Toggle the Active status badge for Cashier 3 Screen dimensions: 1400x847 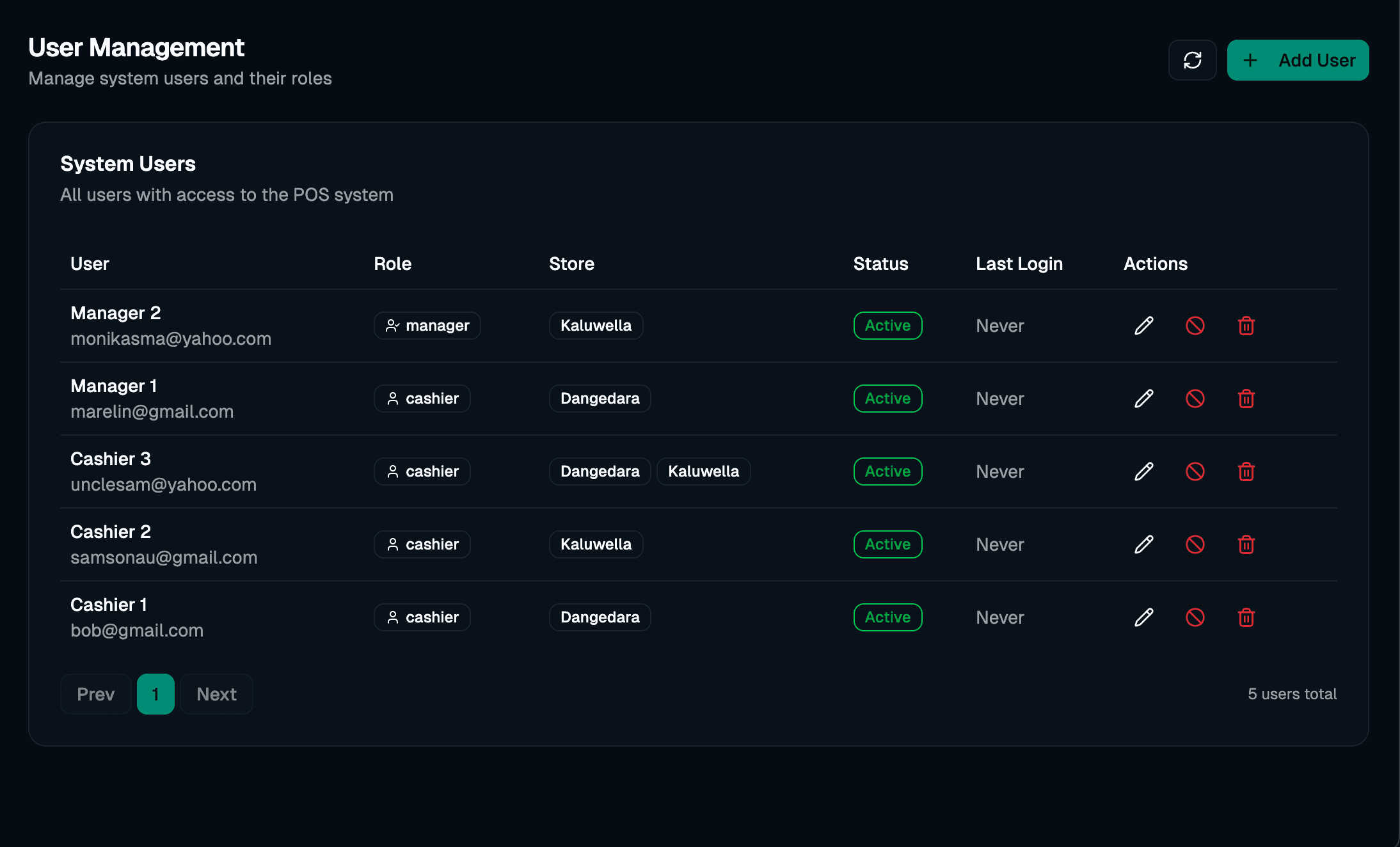click(x=887, y=471)
